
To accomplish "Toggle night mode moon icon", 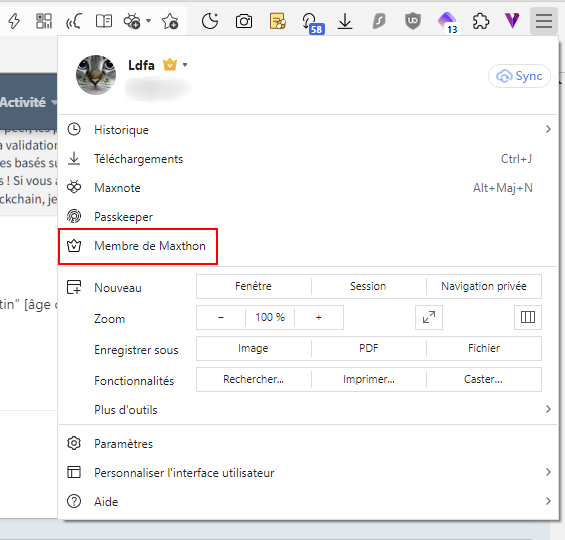I will (x=210, y=21).
